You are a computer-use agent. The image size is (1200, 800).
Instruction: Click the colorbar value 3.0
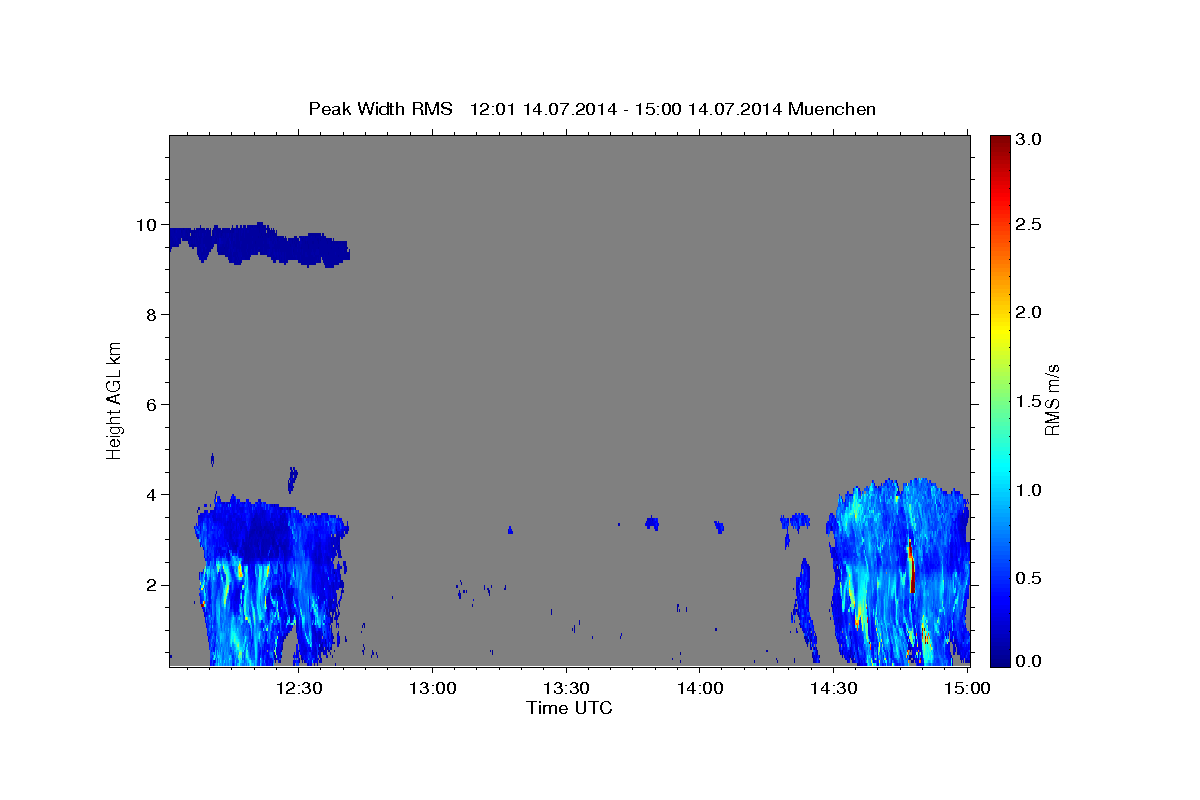point(1029,139)
